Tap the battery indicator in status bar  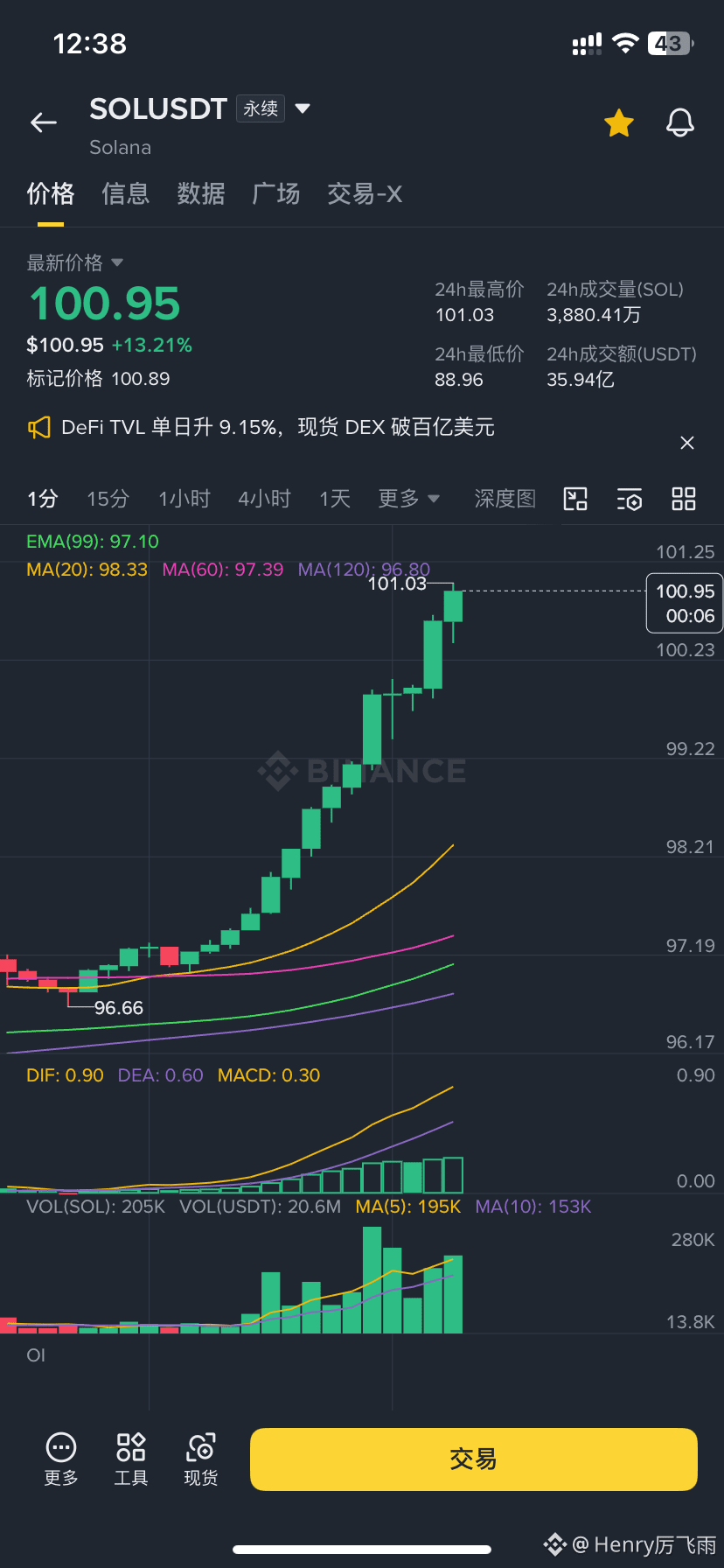pyautogui.click(x=671, y=43)
